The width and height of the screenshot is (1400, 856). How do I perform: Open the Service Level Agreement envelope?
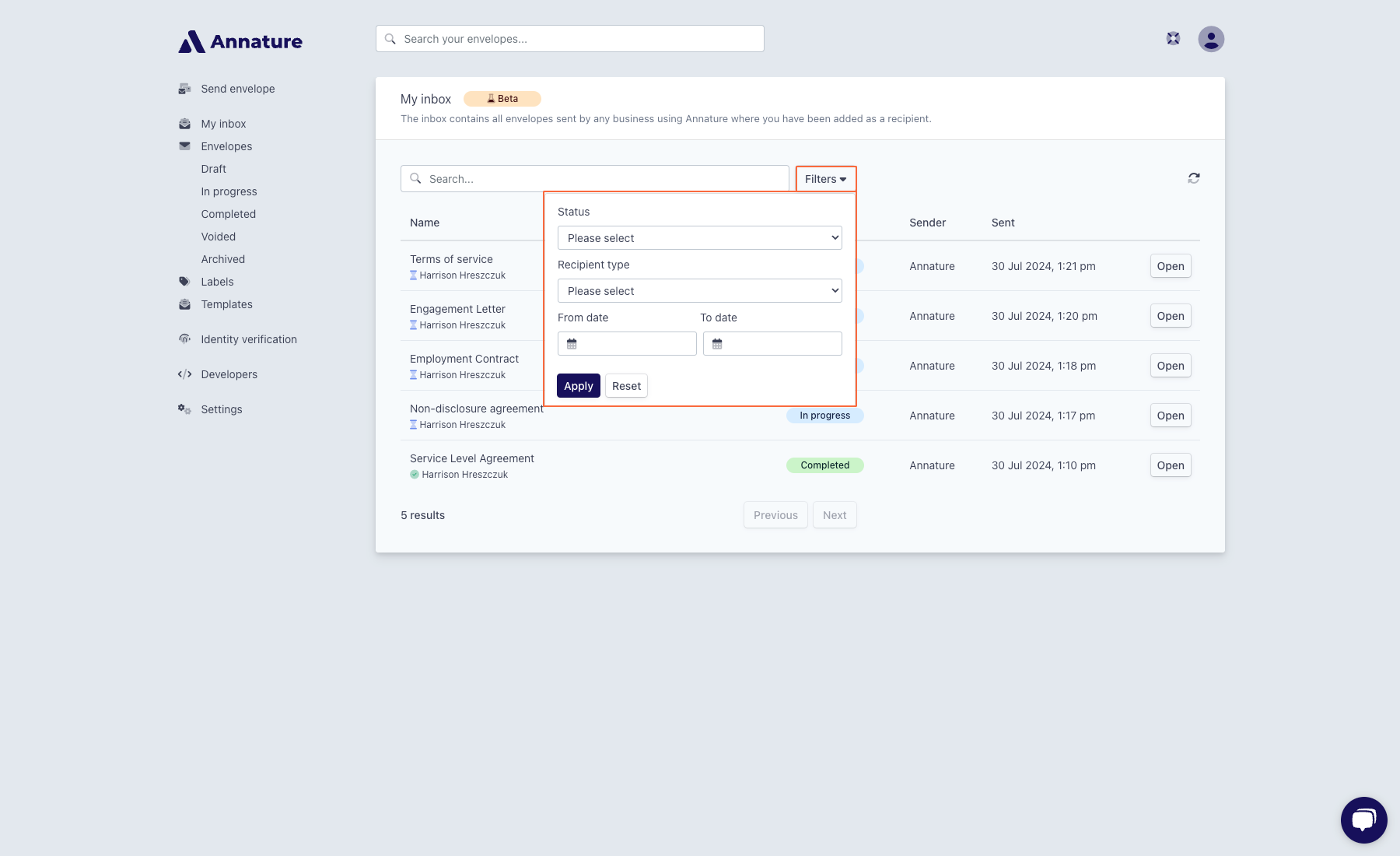[x=1170, y=465]
